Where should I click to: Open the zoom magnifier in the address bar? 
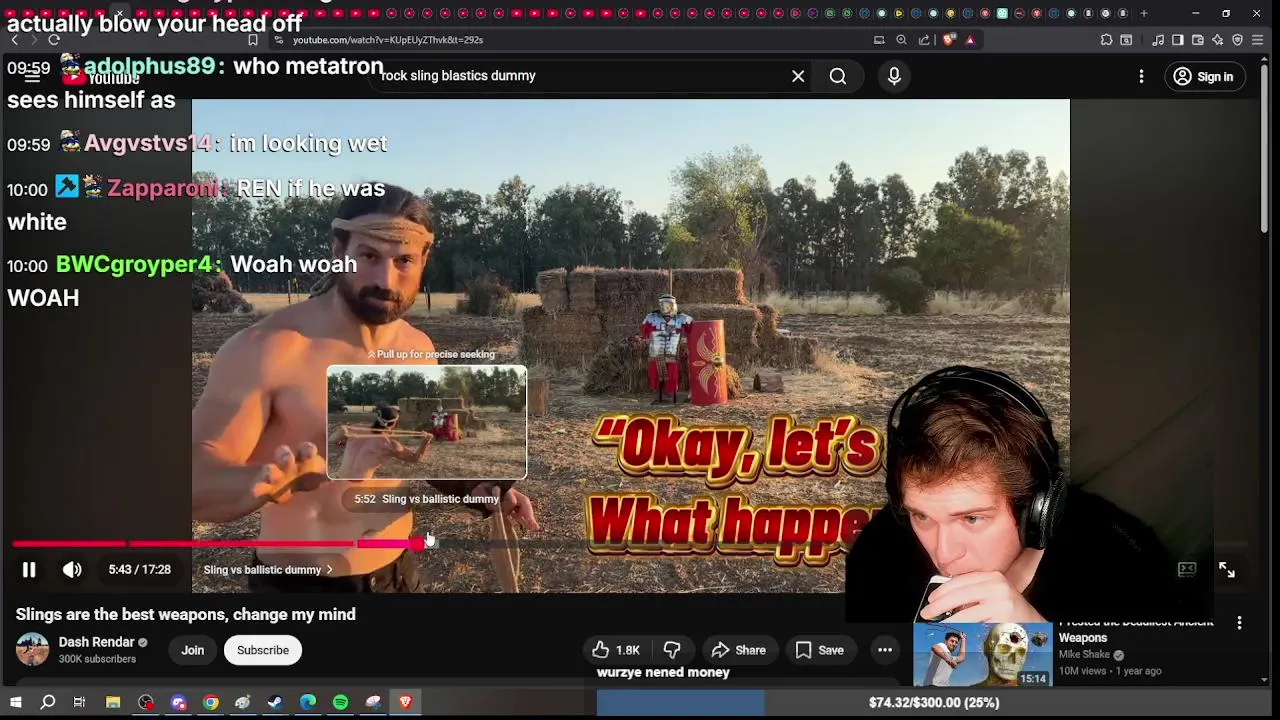coord(901,40)
